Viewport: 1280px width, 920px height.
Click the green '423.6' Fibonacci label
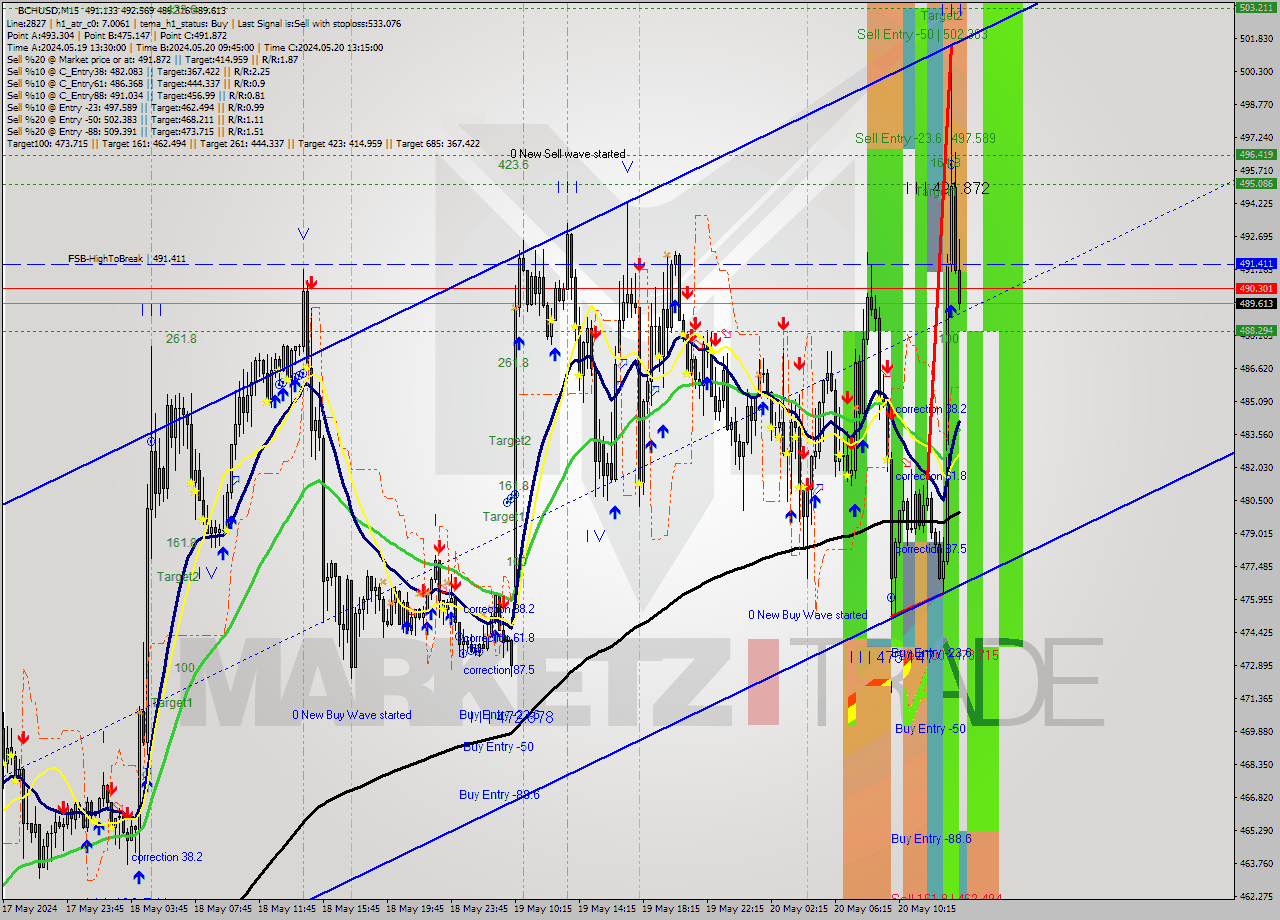(513, 165)
